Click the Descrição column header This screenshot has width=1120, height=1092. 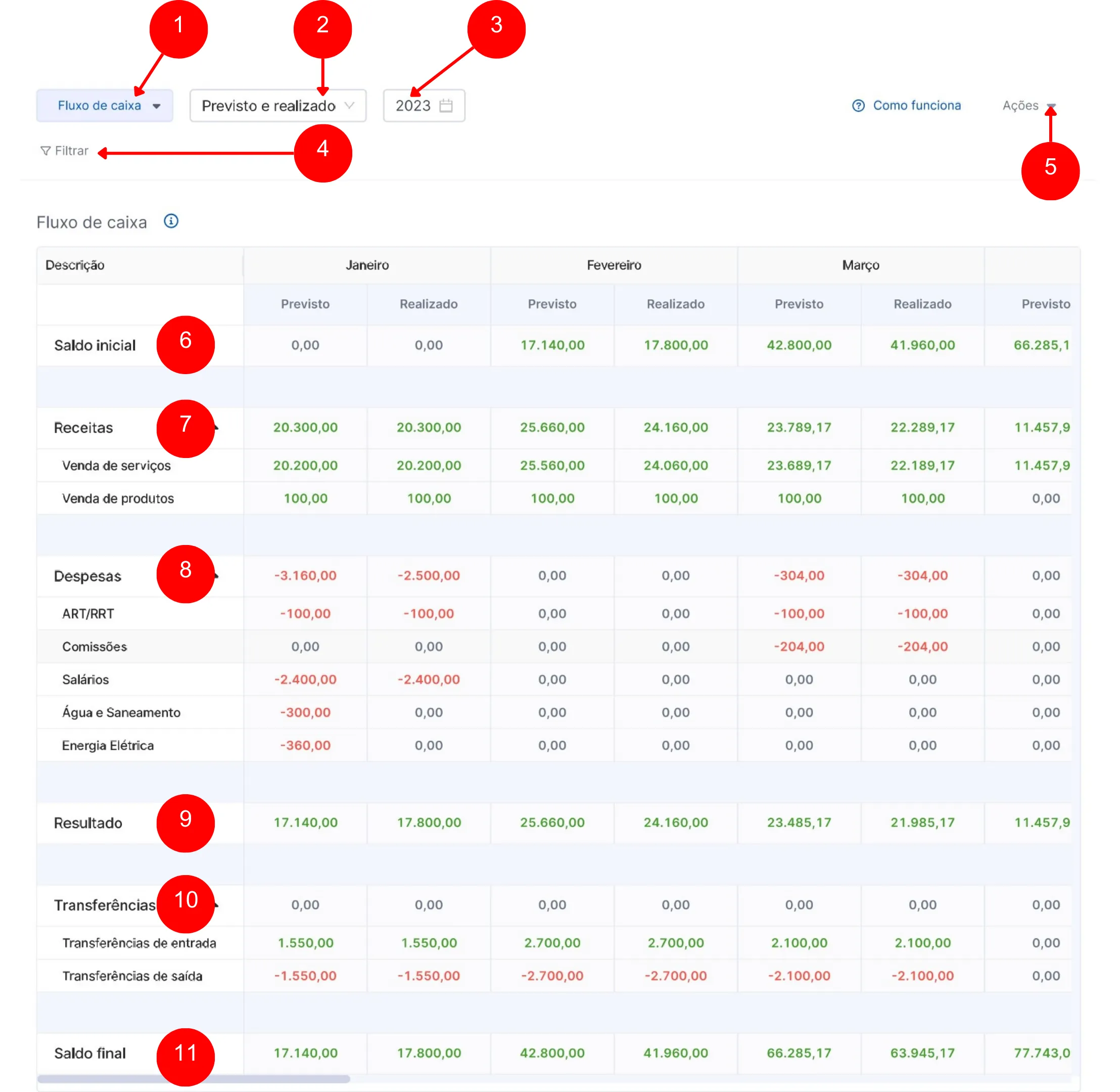pos(140,265)
